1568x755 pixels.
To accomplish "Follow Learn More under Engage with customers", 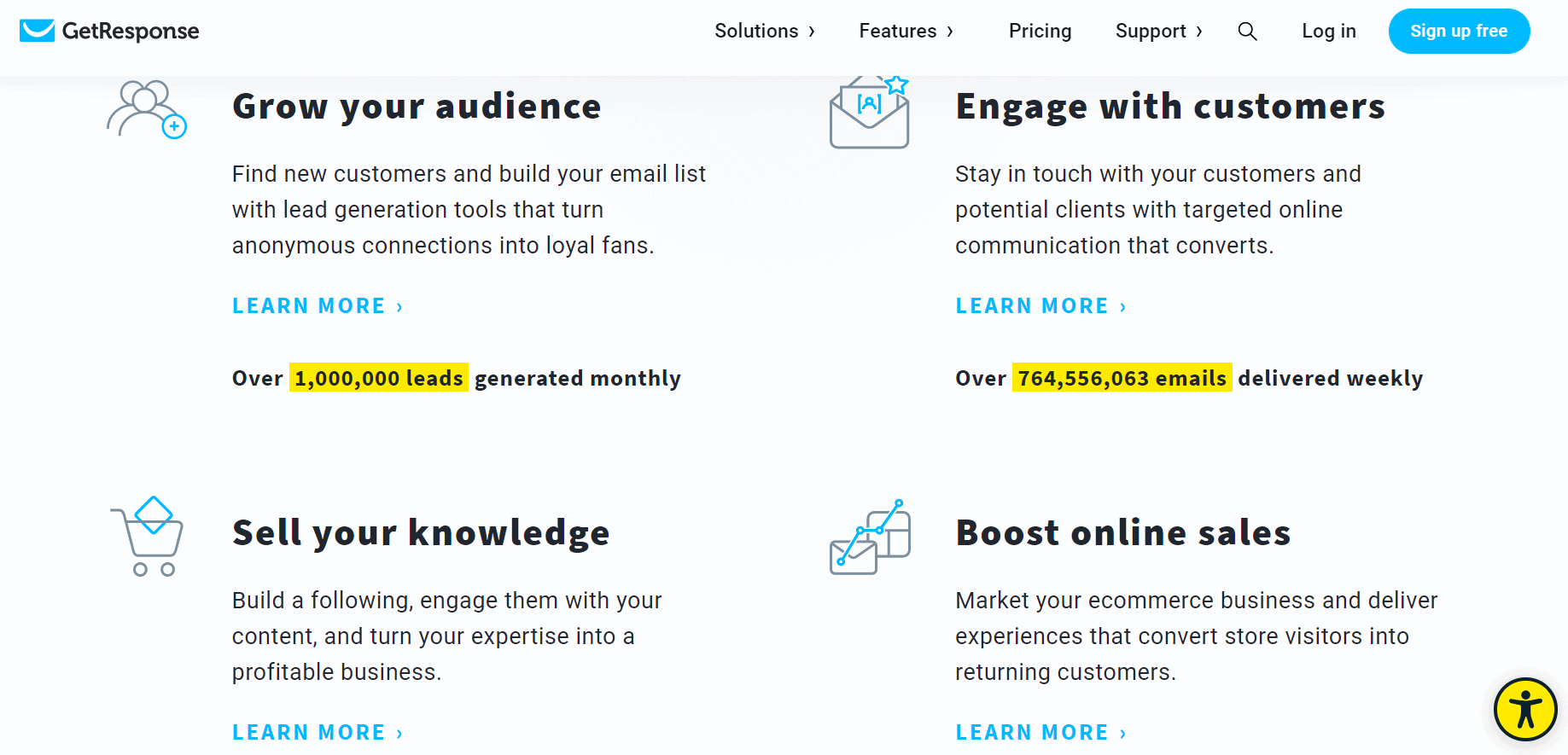I will point(1041,305).
